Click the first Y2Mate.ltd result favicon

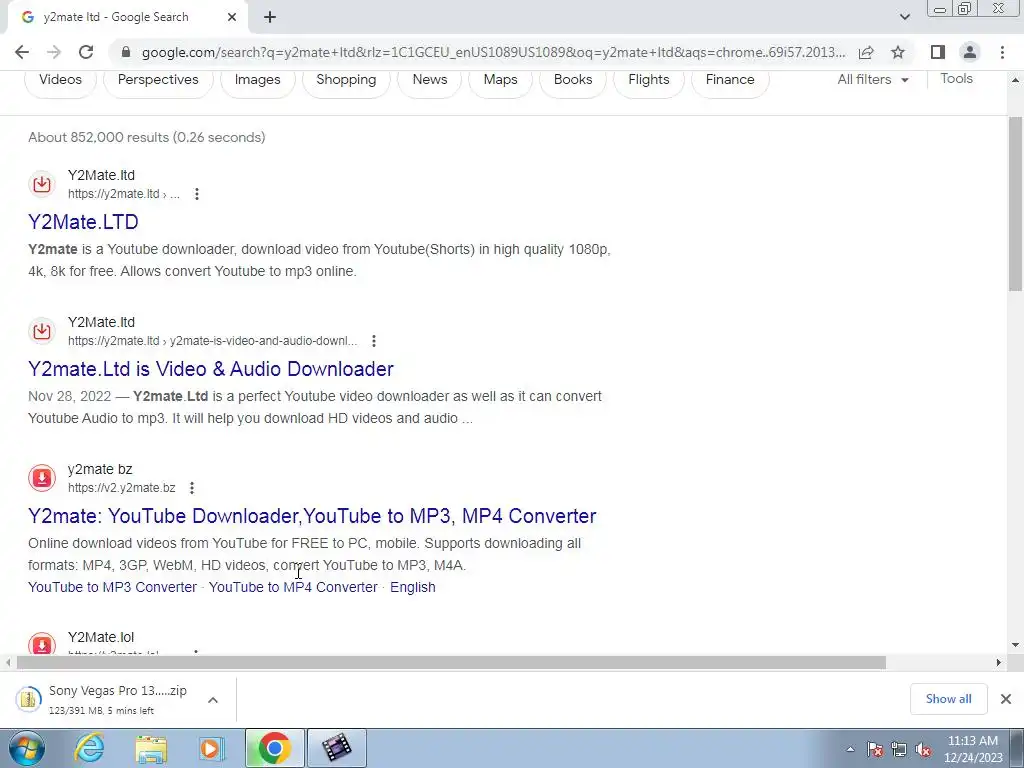coord(42,184)
